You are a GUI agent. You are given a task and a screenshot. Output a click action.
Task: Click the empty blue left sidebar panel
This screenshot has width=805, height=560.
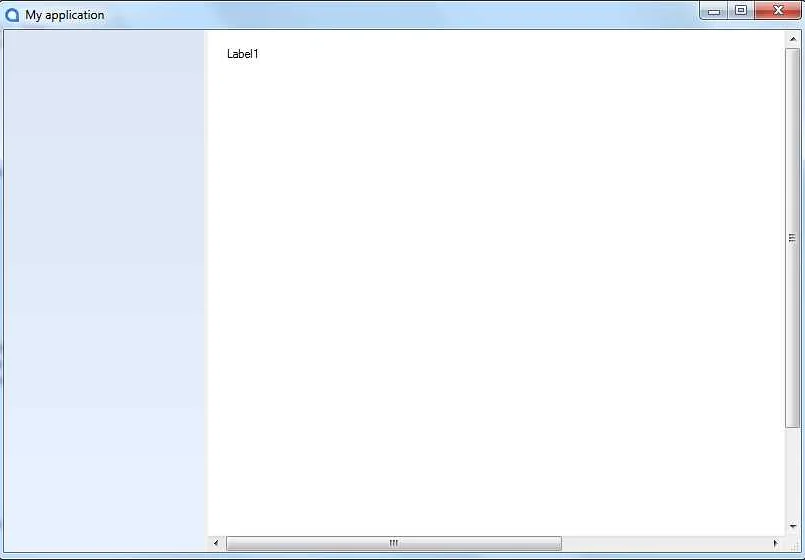105,290
